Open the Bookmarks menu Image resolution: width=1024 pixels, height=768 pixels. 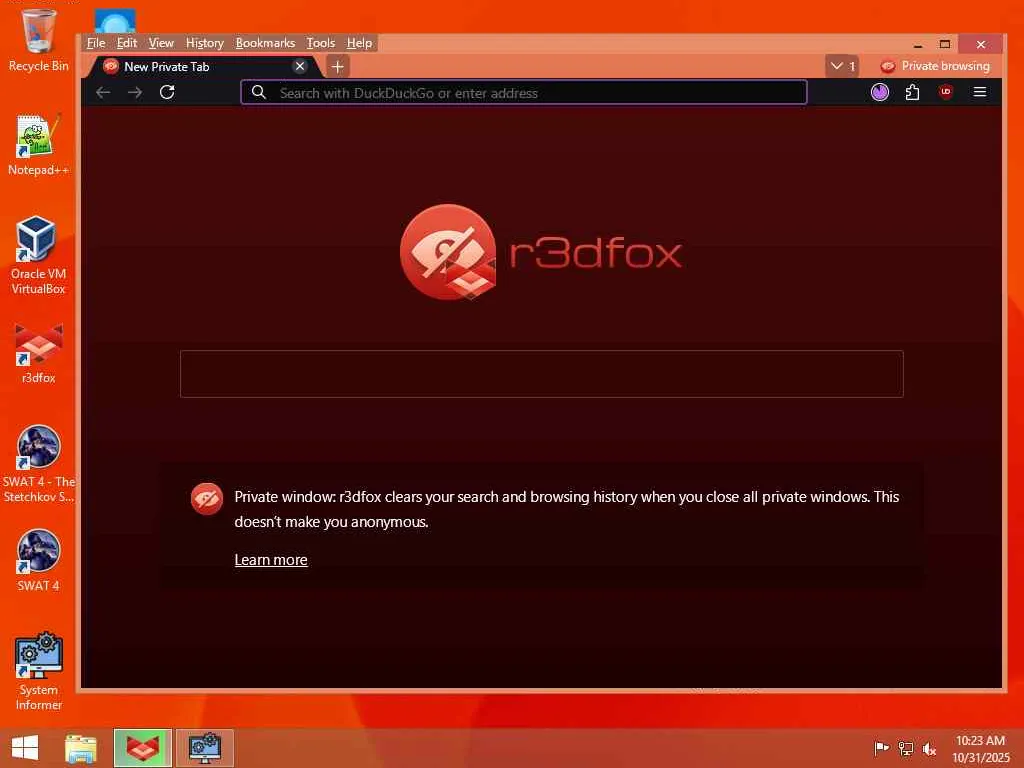(x=265, y=43)
